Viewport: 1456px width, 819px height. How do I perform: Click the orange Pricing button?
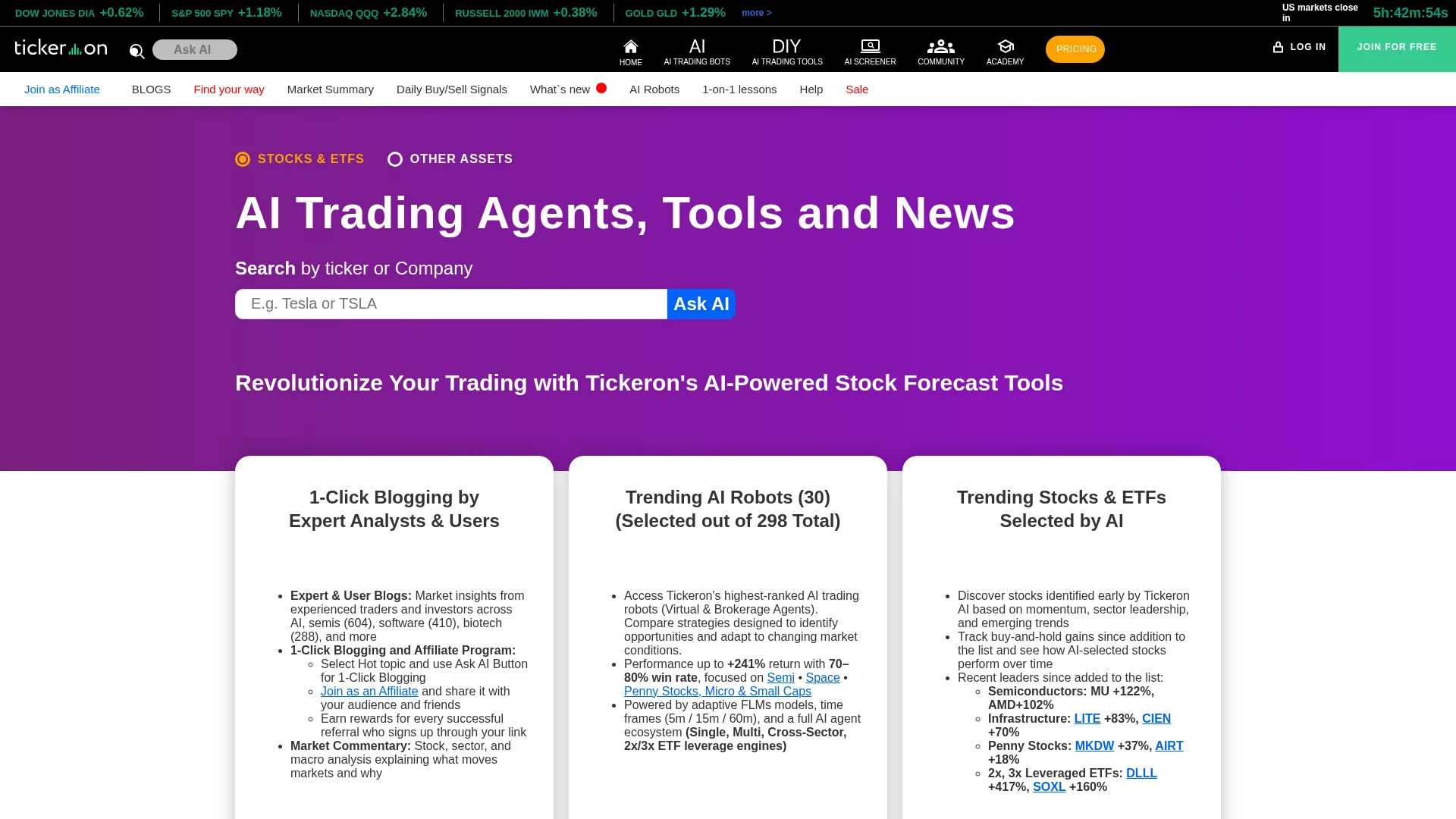point(1075,49)
